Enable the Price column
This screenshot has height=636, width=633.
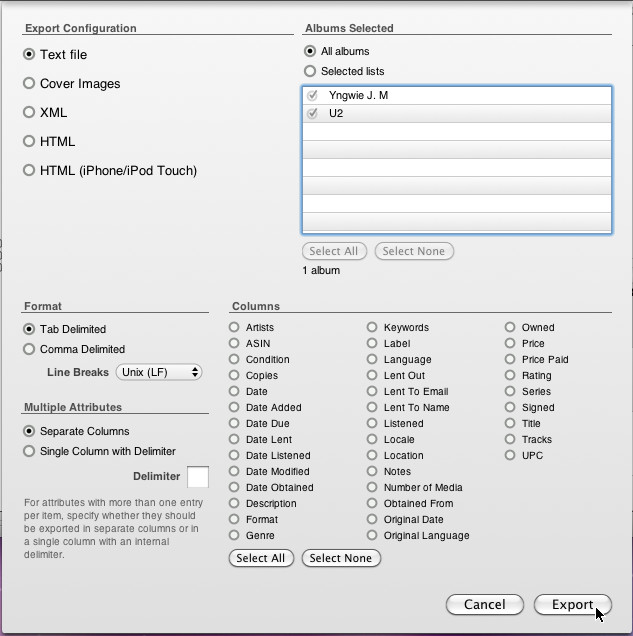[x=510, y=343]
